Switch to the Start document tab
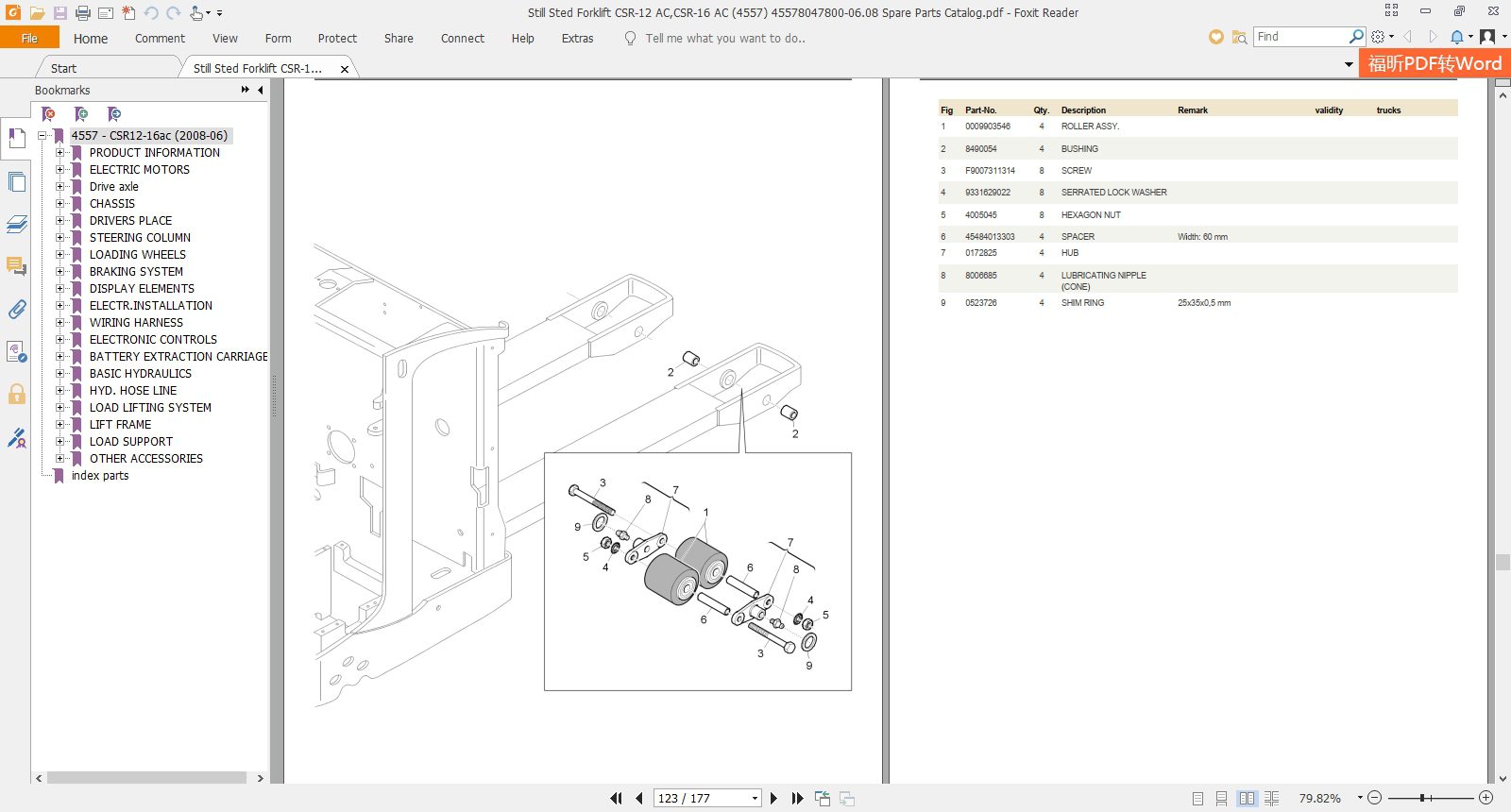1511x812 pixels. [63, 68]
